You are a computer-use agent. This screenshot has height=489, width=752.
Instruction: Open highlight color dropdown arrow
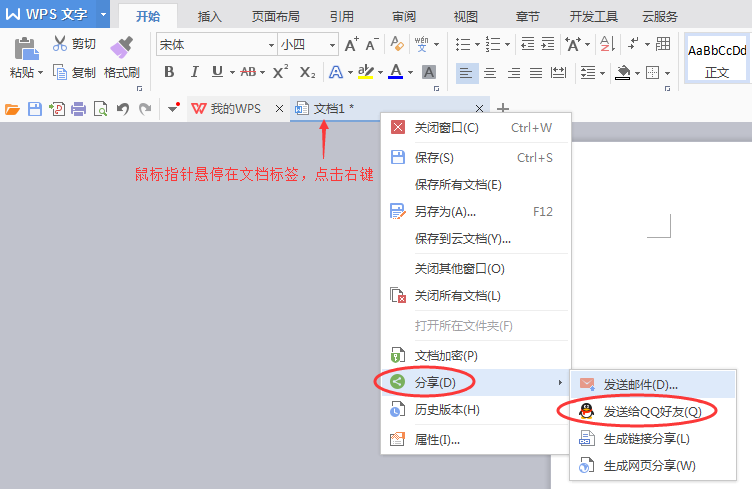tap(380, 73)
